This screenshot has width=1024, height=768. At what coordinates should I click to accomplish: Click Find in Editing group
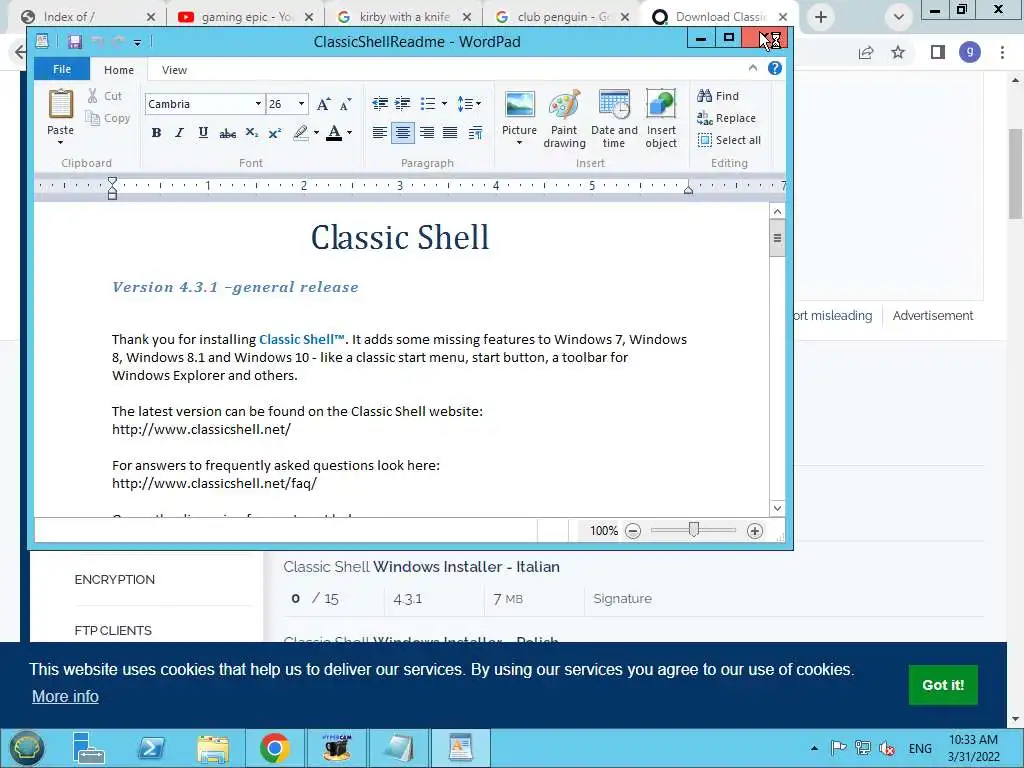point(718,96)
